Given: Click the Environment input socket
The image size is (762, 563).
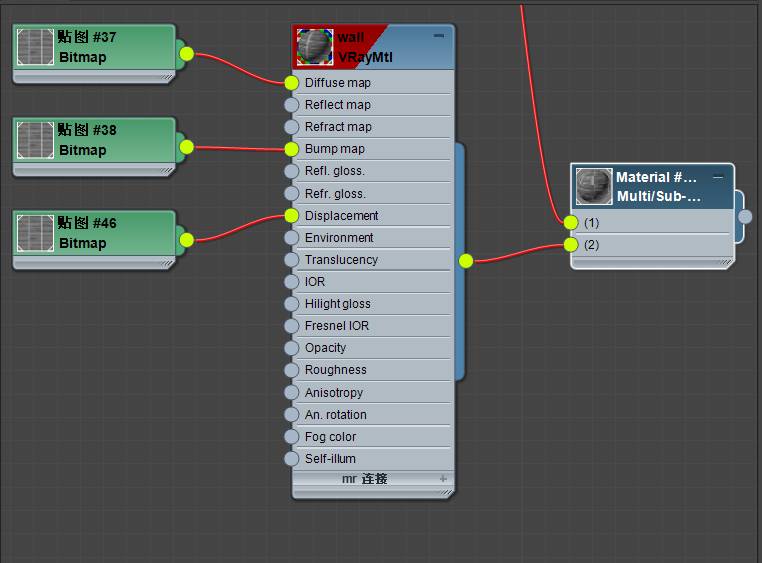Looking at the screenshot, I should [x=291, y=238].
